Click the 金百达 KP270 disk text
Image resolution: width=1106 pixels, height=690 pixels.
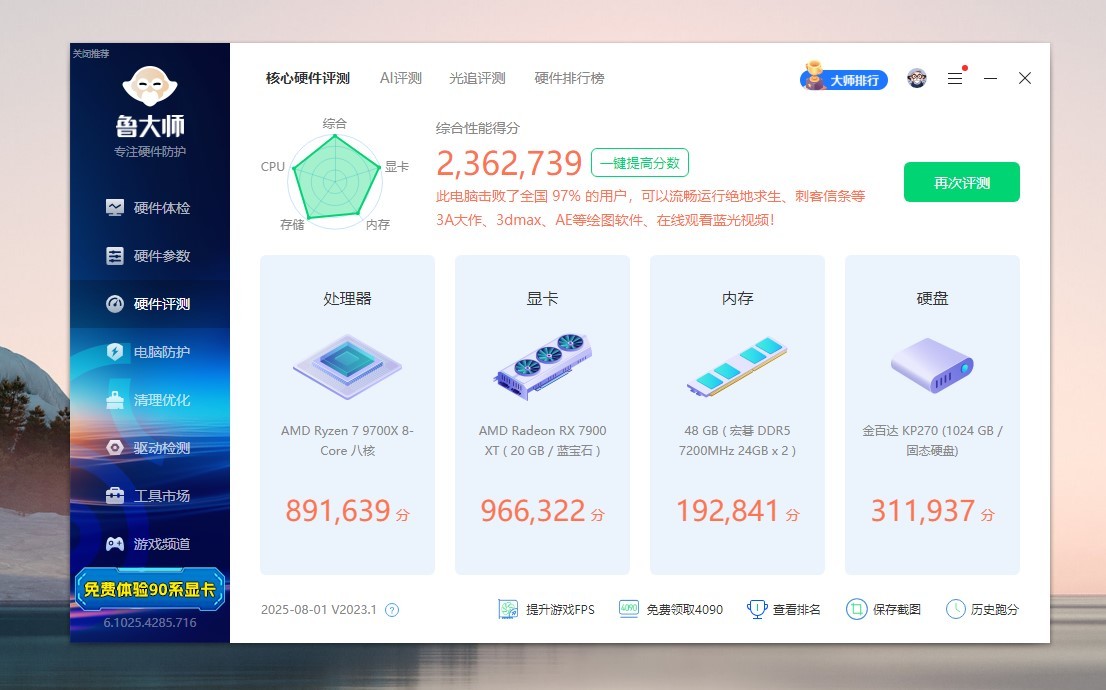[x=932, y=440]
